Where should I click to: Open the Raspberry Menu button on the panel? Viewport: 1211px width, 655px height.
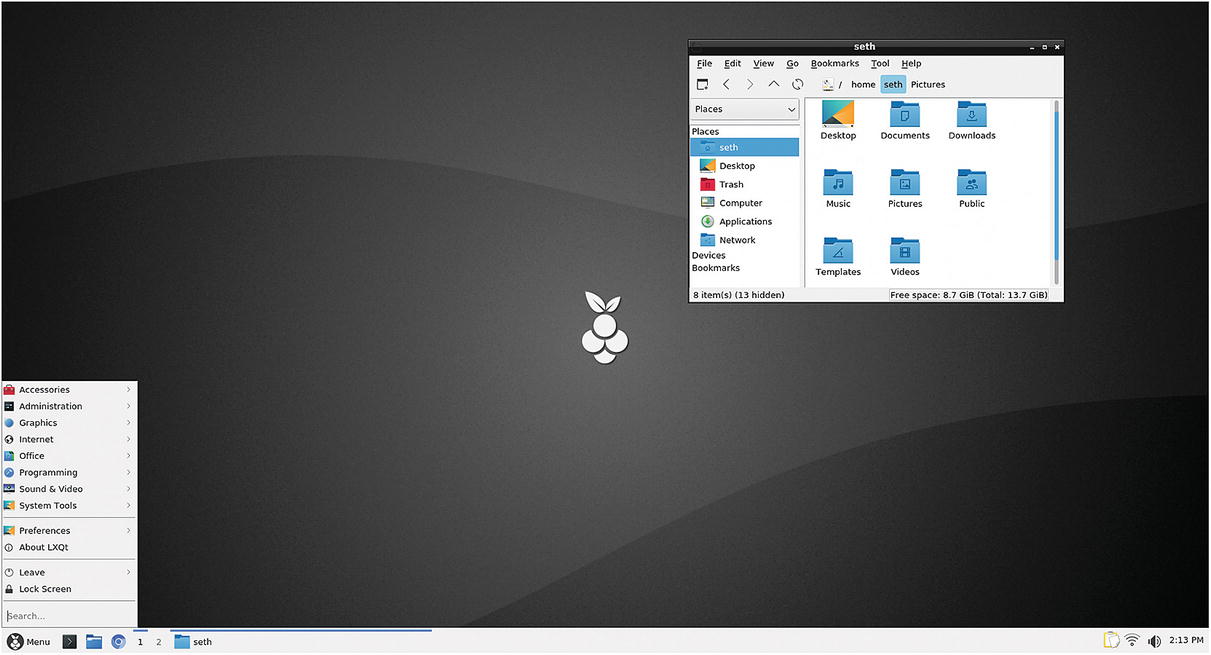coord(29,642)
